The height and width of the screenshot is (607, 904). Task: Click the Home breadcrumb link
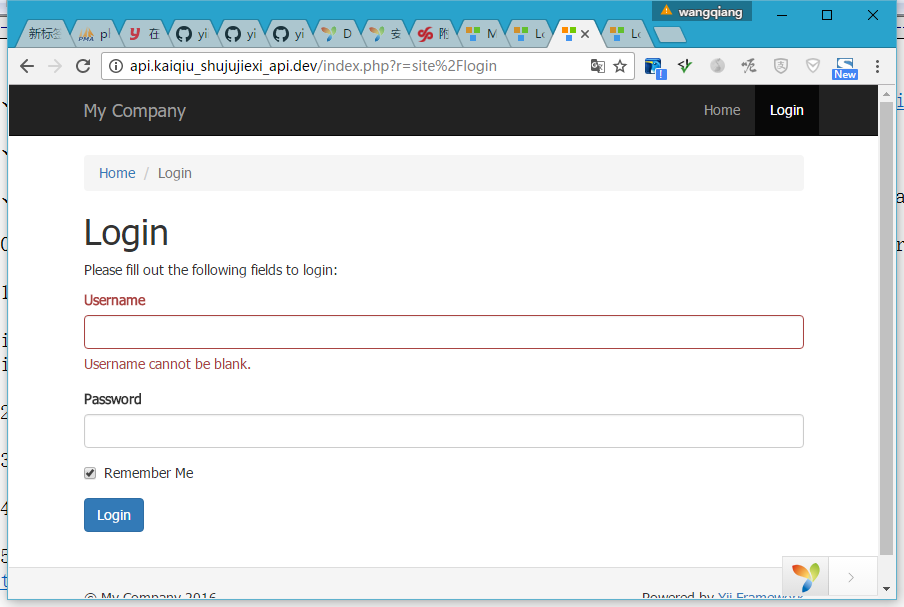pos(117,173)
